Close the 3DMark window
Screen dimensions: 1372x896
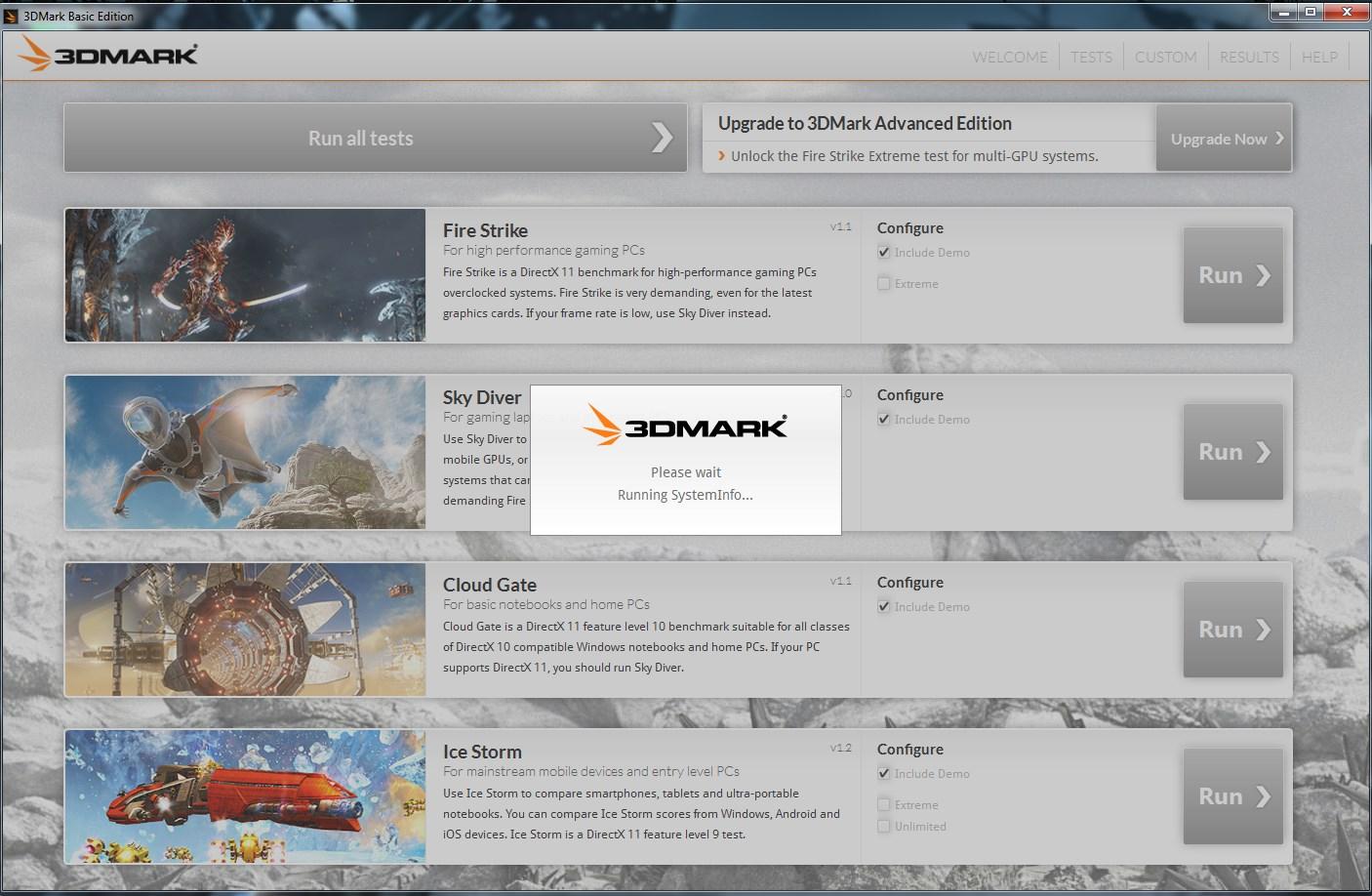point(1347,12)
